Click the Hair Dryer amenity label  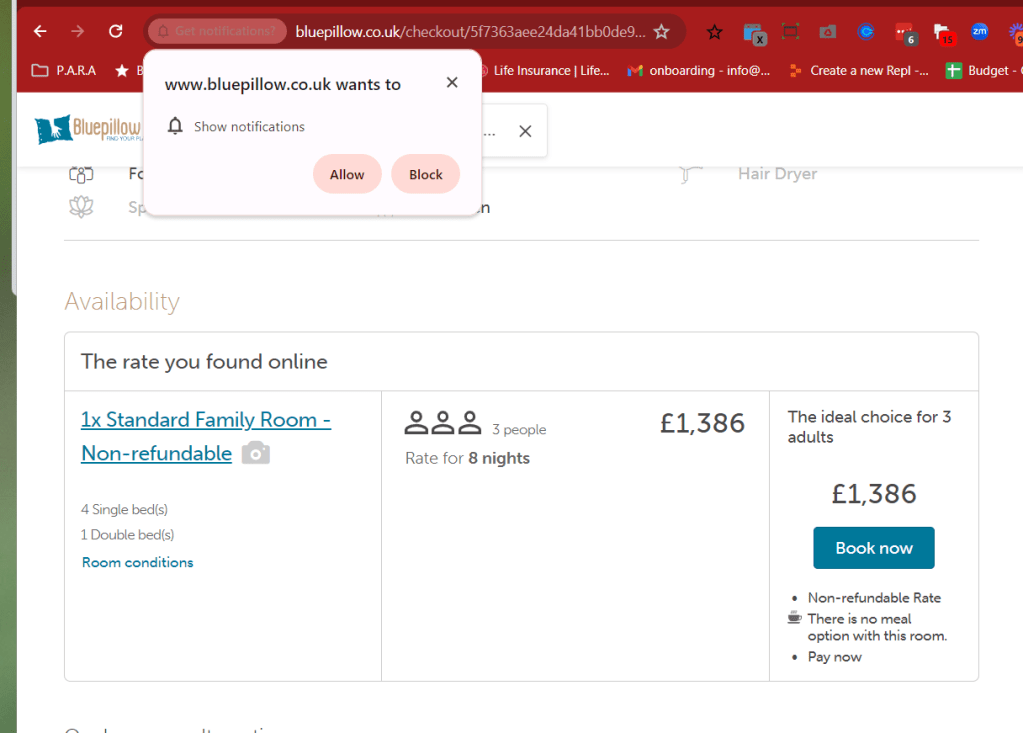pos(777,173)
